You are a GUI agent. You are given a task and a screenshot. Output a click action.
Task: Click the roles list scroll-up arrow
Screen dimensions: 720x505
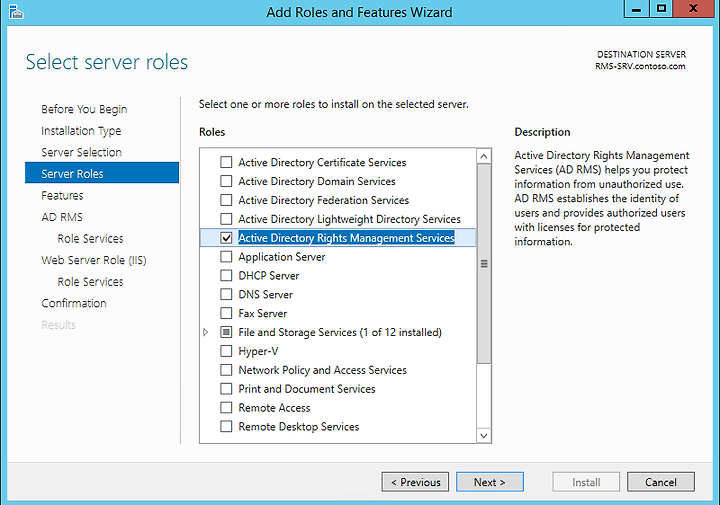point(484,157)
